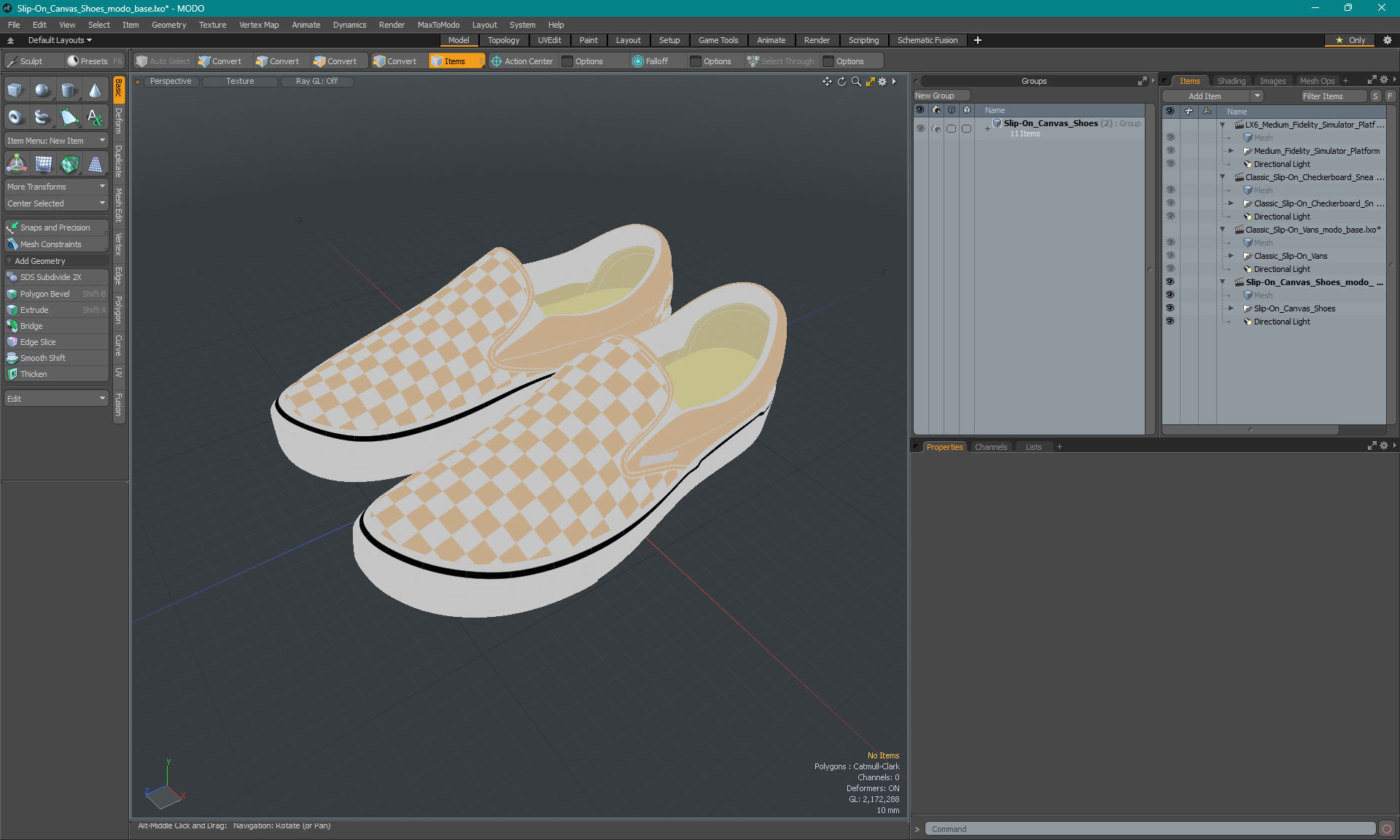Click the viewport rotate icon
This screenshot has height=840, width=1400.
841,82
